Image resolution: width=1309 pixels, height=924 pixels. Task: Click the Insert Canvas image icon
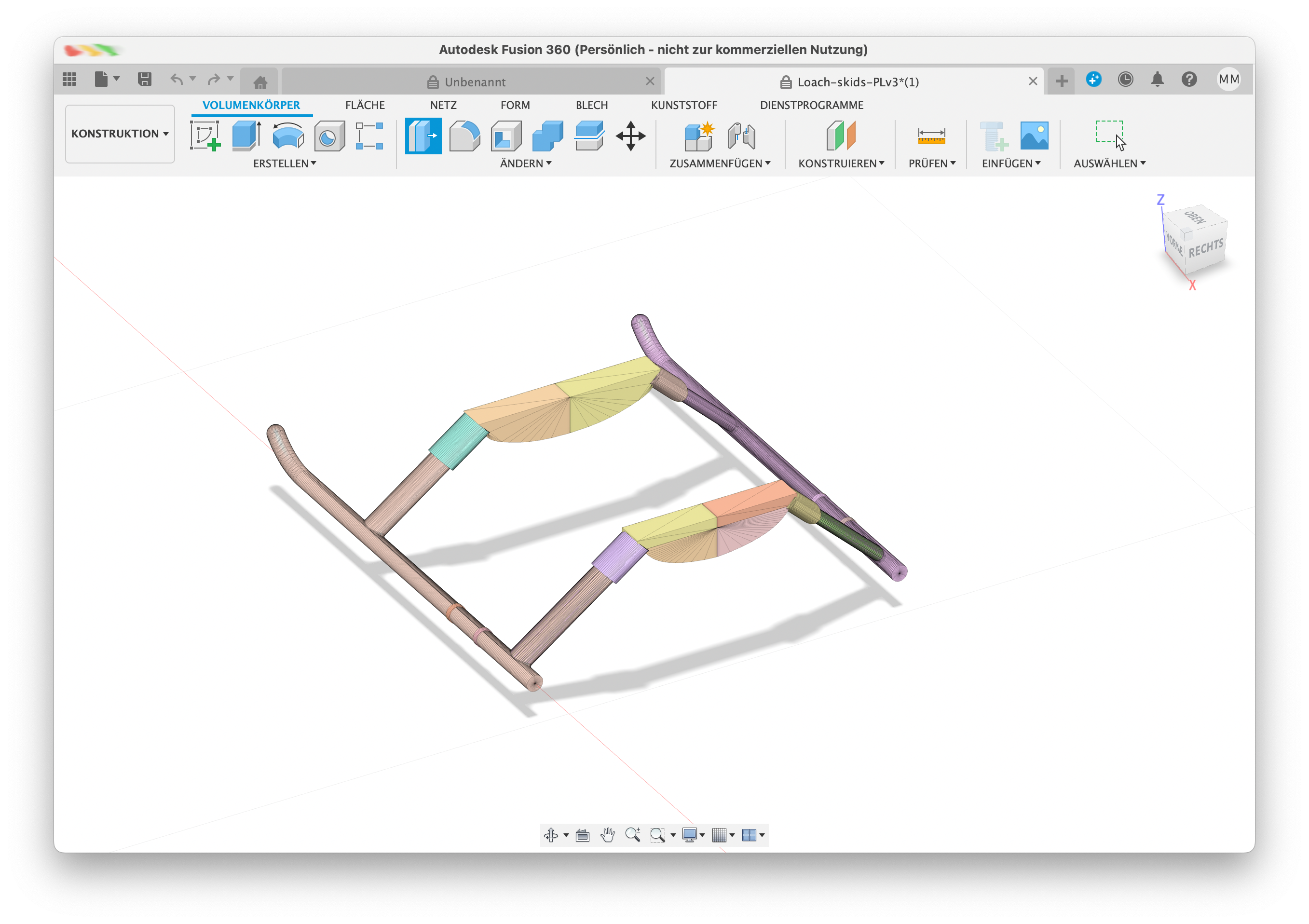click(1034, 136)
